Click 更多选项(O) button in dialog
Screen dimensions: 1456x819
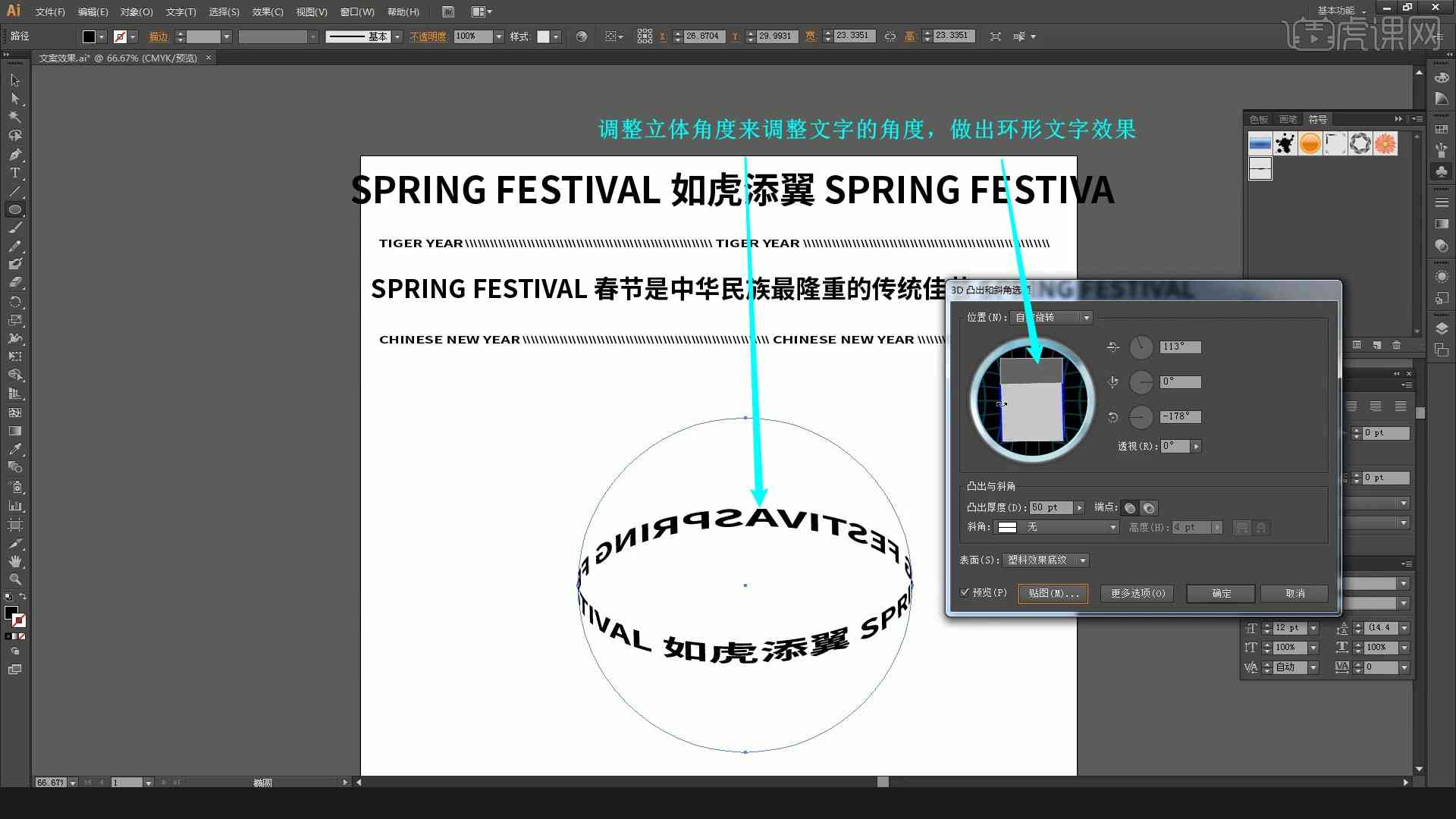coord(1137,593)
